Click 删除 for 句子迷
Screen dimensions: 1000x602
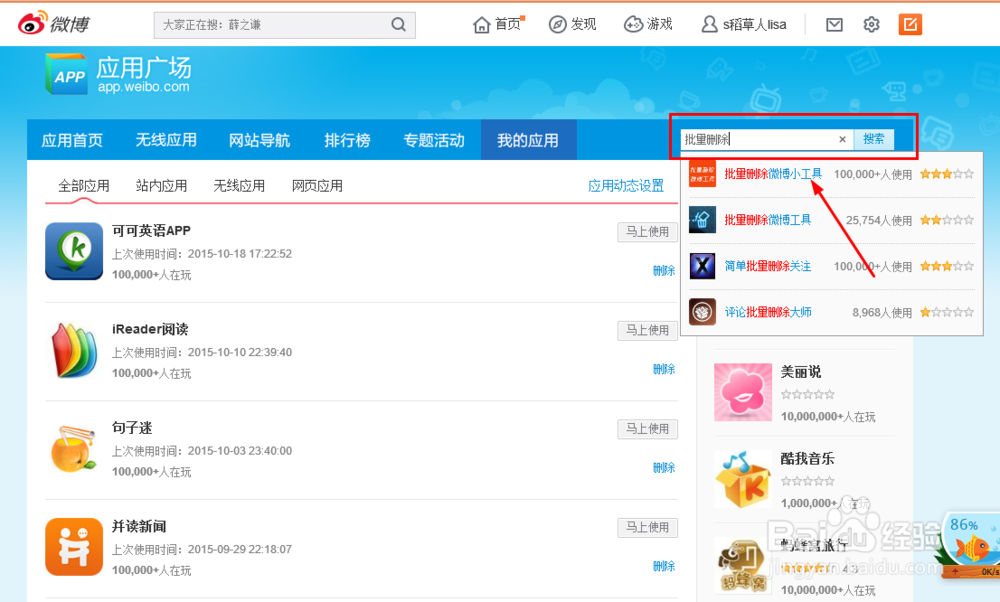tap(664, 467)
